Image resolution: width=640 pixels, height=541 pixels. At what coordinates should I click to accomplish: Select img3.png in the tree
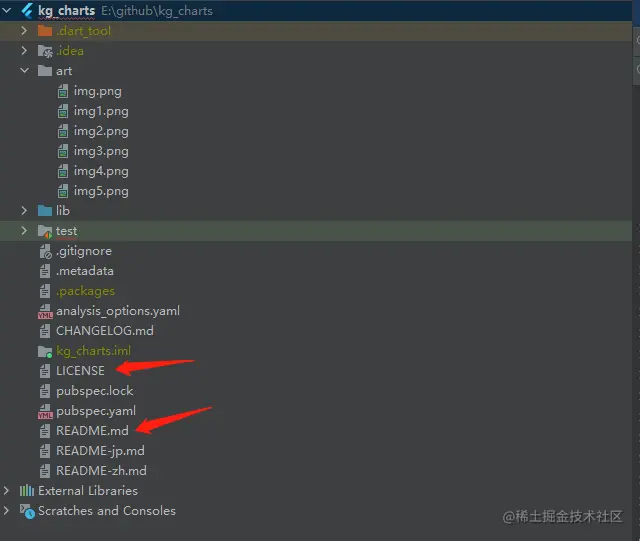pyautogui.click(x=101, y=151)
